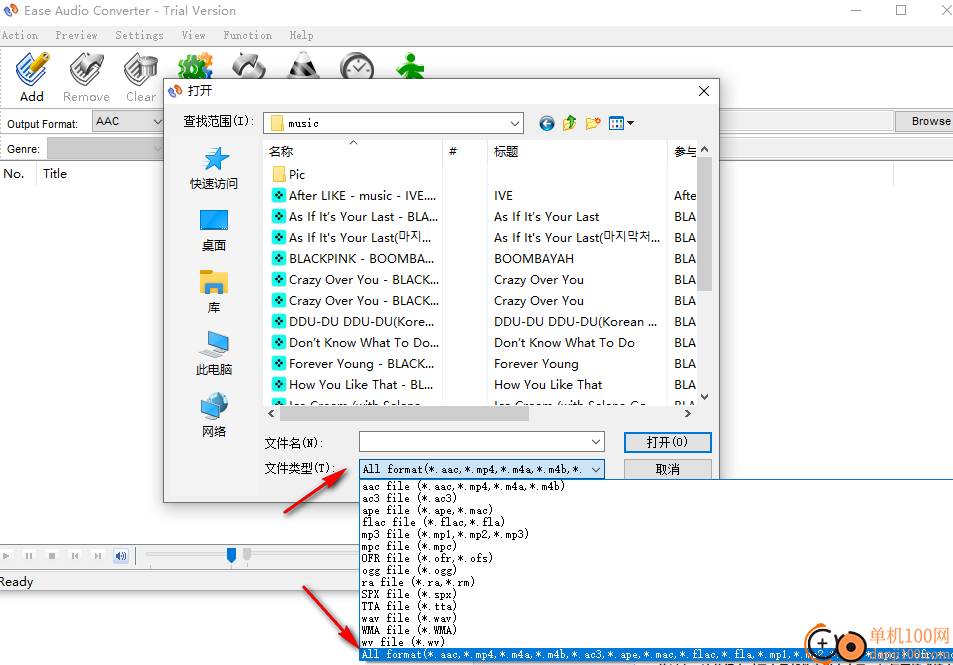Close the Open (打开) dialog
Viewport: 953px width, 665px height.
[704, 91]
